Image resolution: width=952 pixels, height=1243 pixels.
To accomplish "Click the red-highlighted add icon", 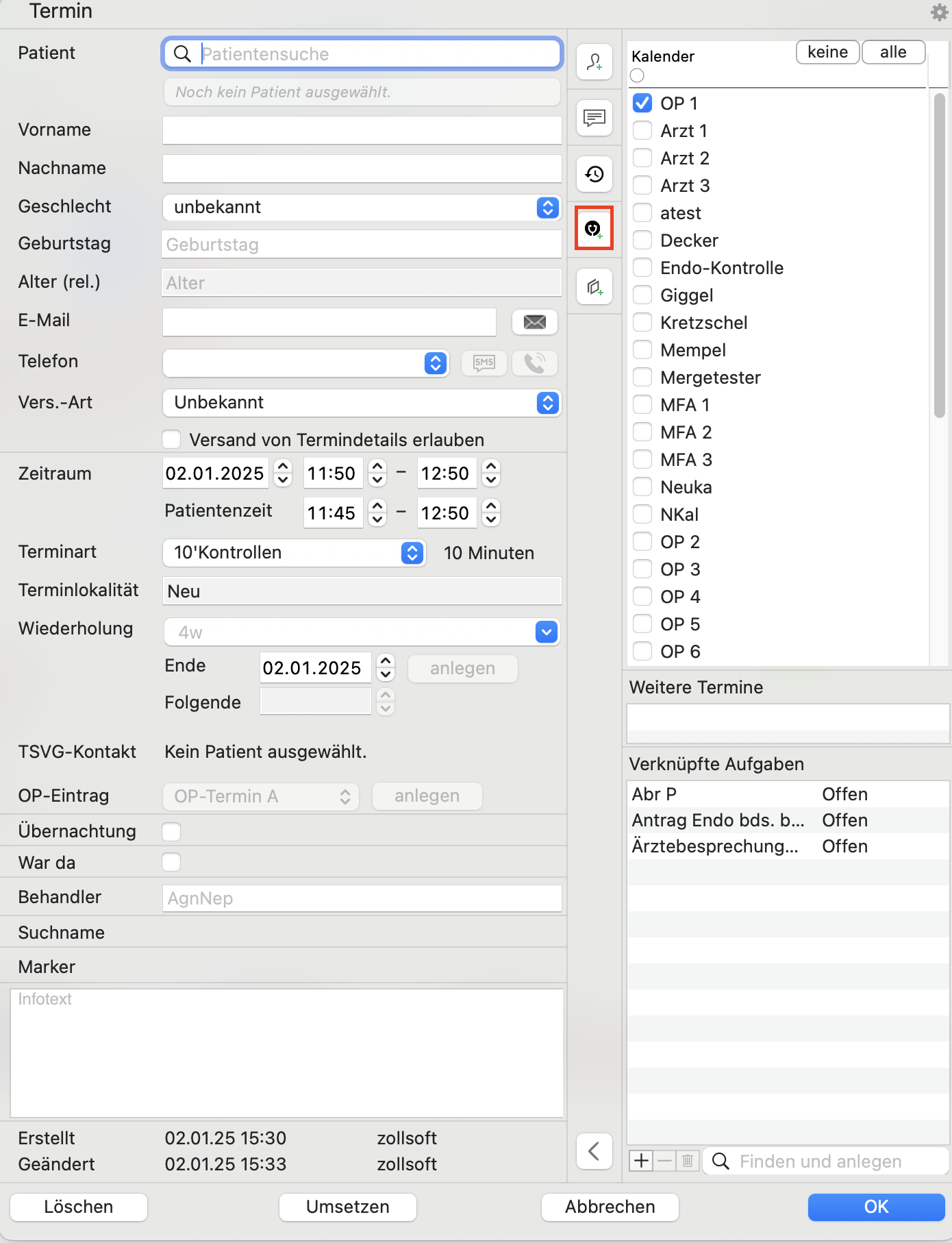I will [x=594, y=228].
